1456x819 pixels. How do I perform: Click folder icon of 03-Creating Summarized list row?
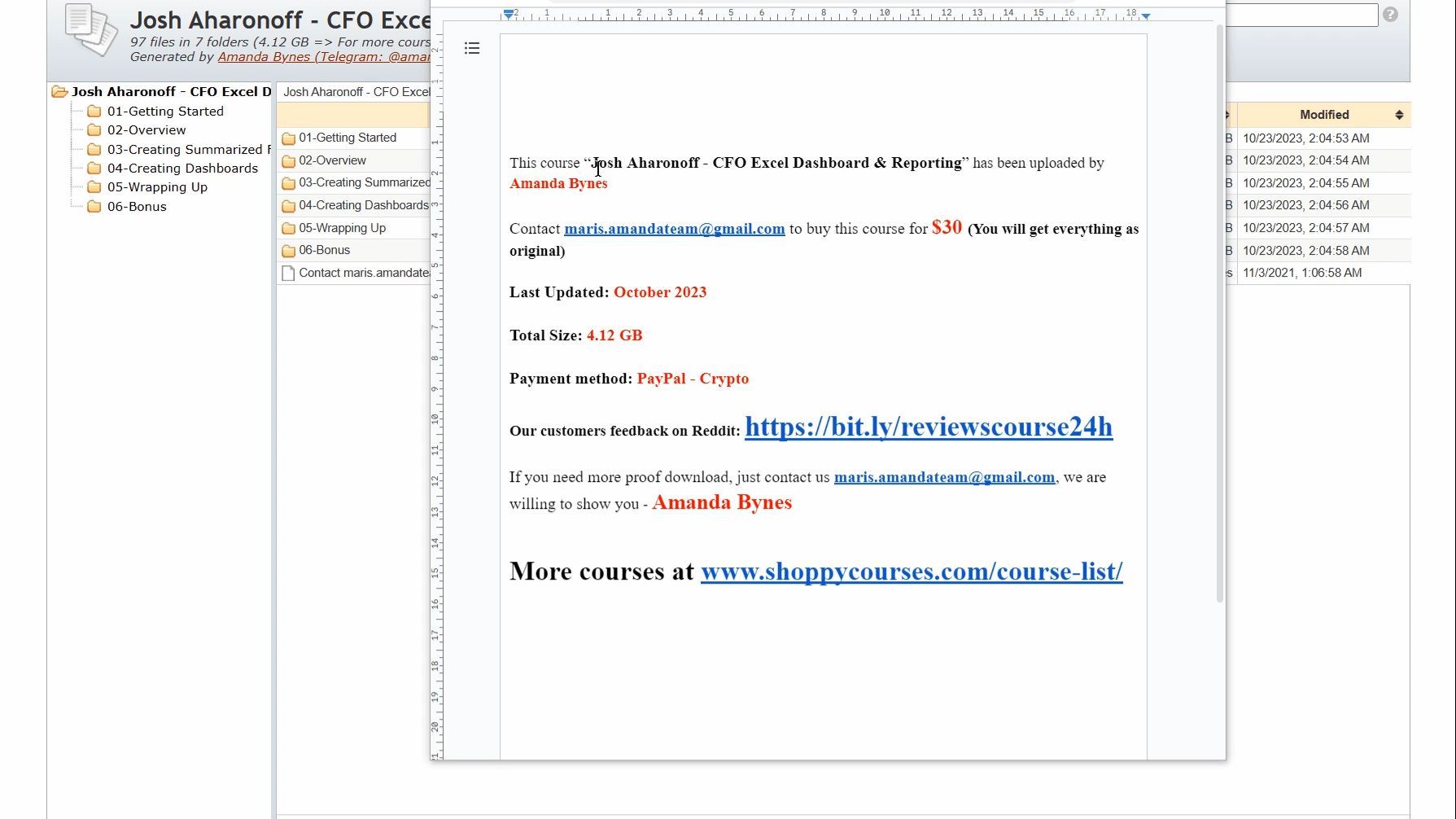(x=288, y=183)
